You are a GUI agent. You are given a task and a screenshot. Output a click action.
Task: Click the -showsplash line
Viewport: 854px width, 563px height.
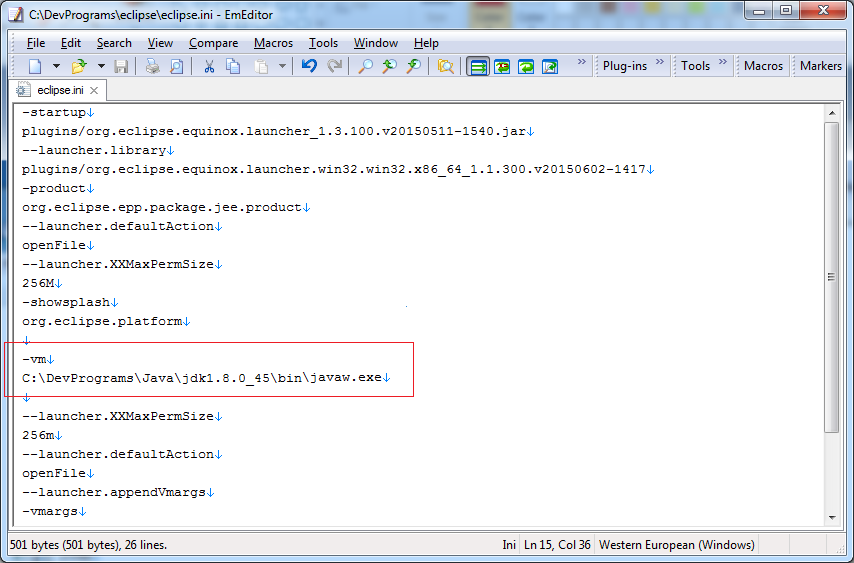coord(70,302)
